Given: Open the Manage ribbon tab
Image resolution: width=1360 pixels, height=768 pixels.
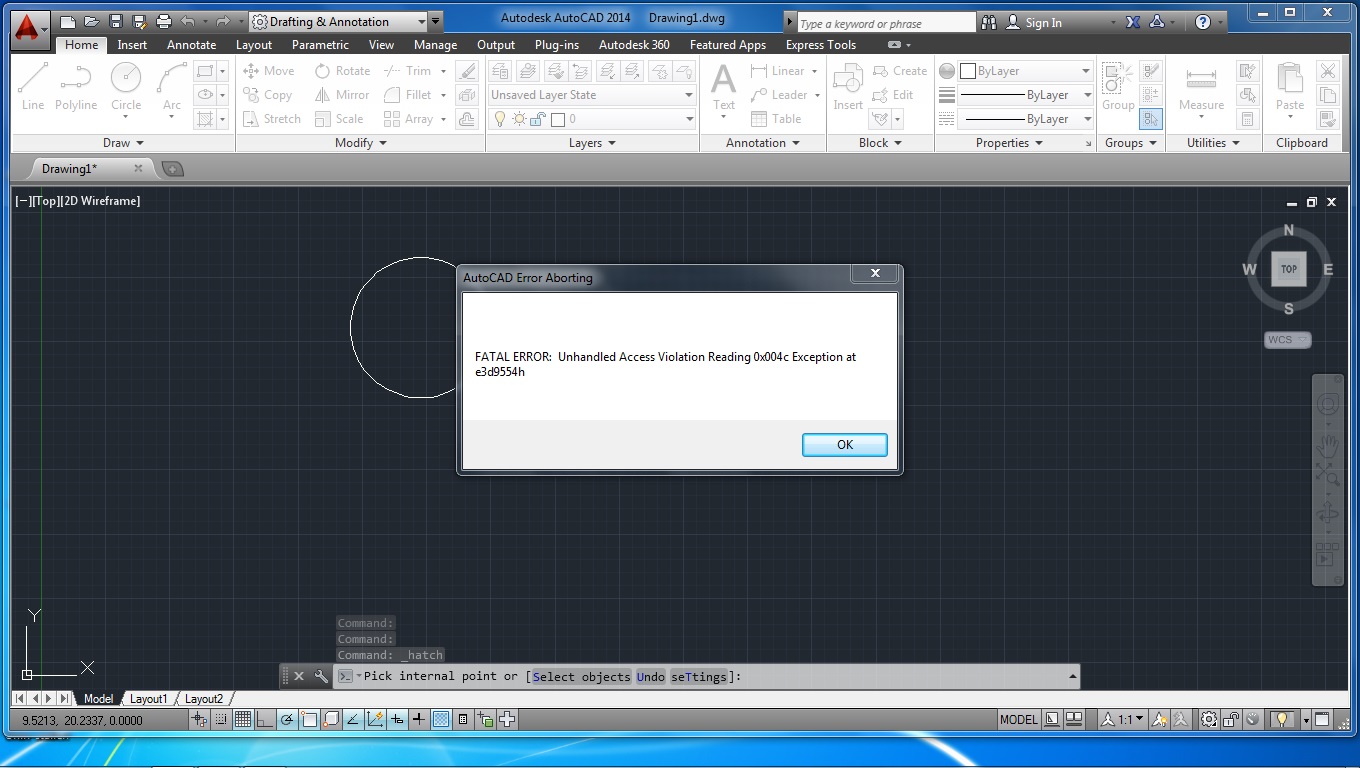Looking at the screenshot, I should (x=435, y=45).
